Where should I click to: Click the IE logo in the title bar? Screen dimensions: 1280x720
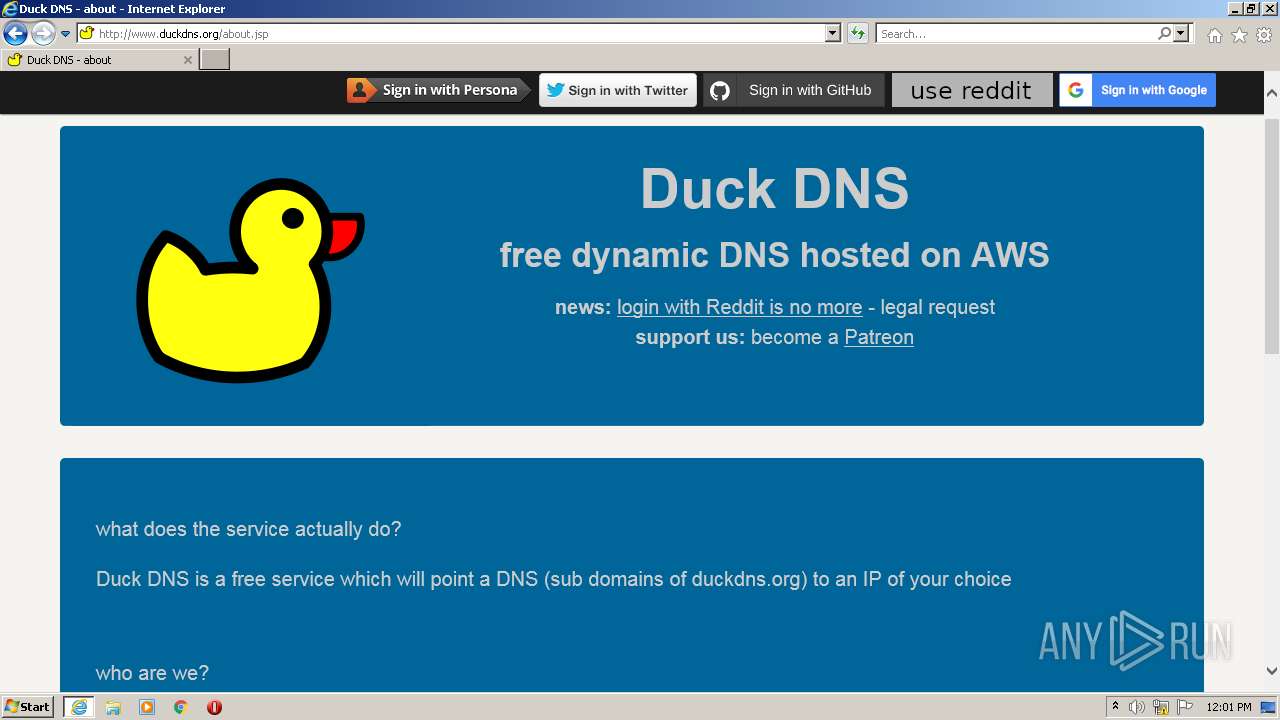coord(10,9)
